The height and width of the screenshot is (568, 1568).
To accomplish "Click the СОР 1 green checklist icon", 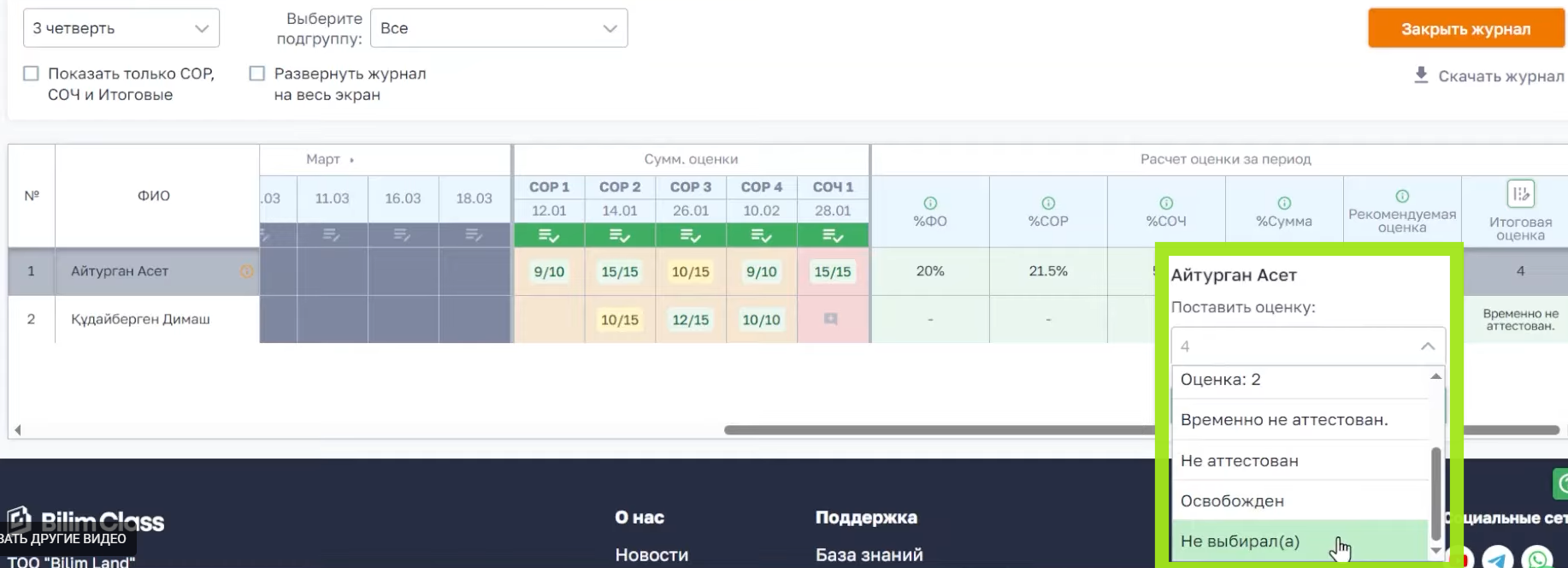I will click(549, 235).
